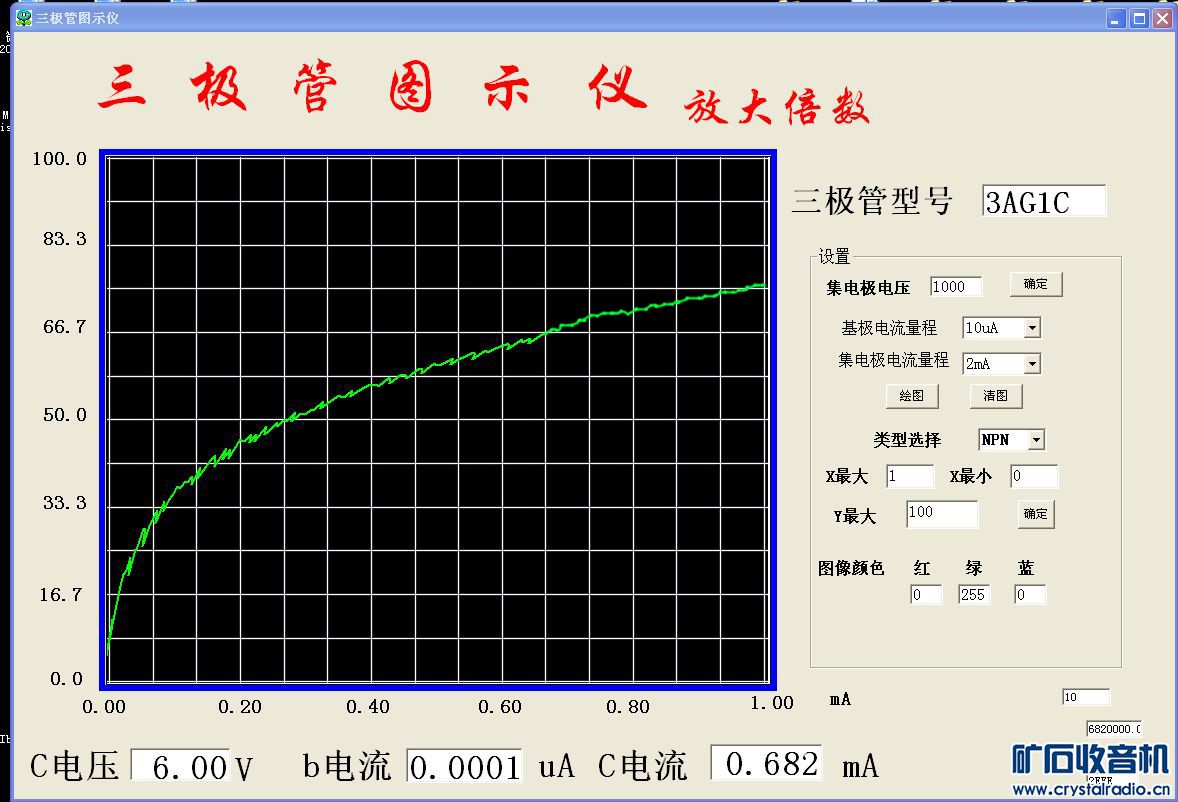Click the app icon in title bar

(24, 17)
